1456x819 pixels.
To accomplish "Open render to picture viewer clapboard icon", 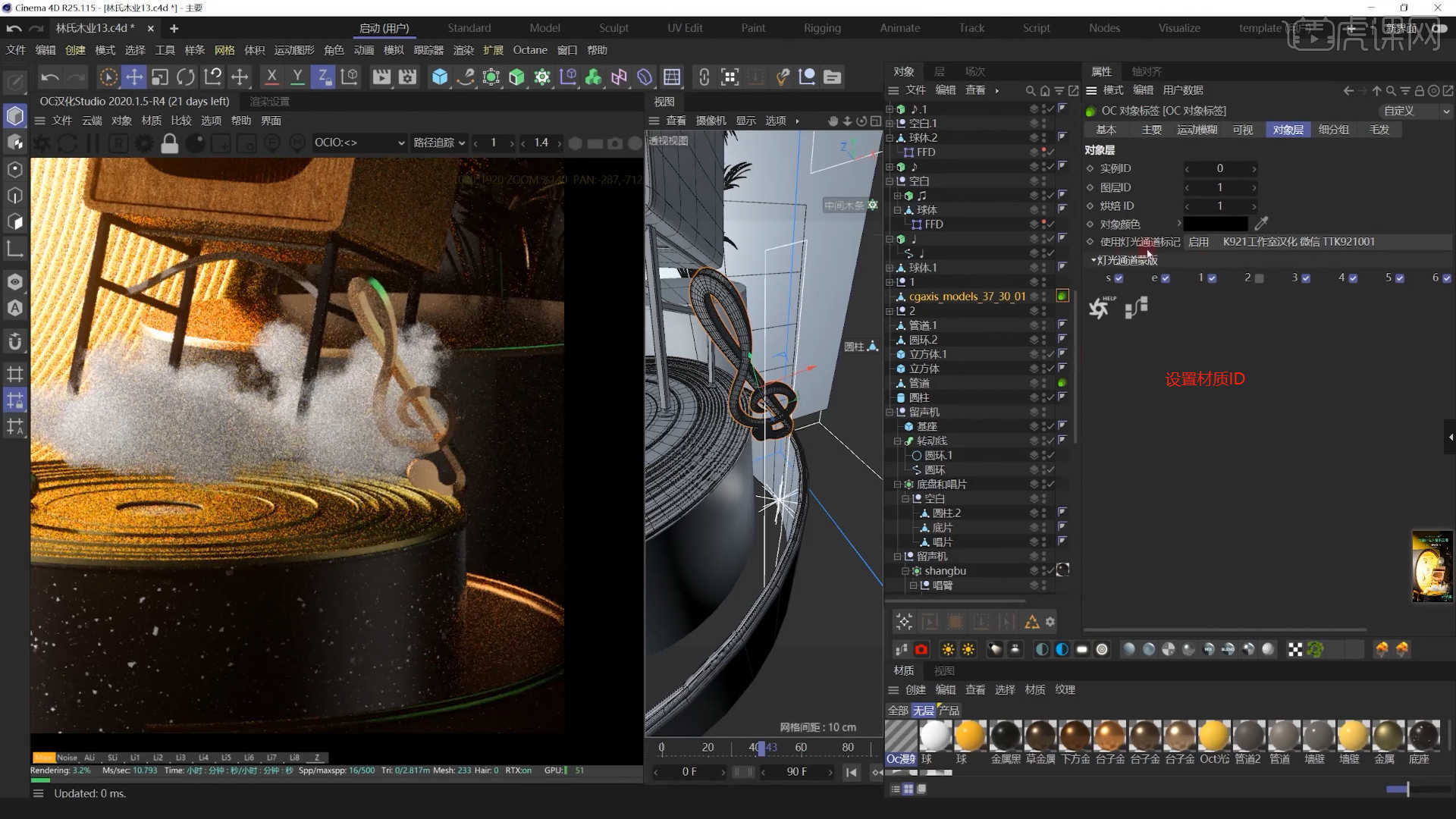I will 381,77.
